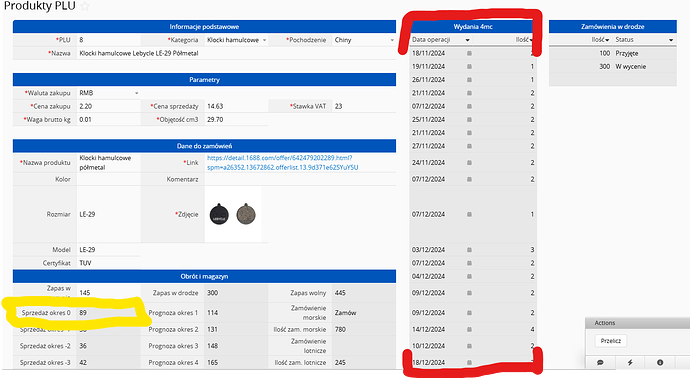Click the Nazwa product name field

point(236,53)
